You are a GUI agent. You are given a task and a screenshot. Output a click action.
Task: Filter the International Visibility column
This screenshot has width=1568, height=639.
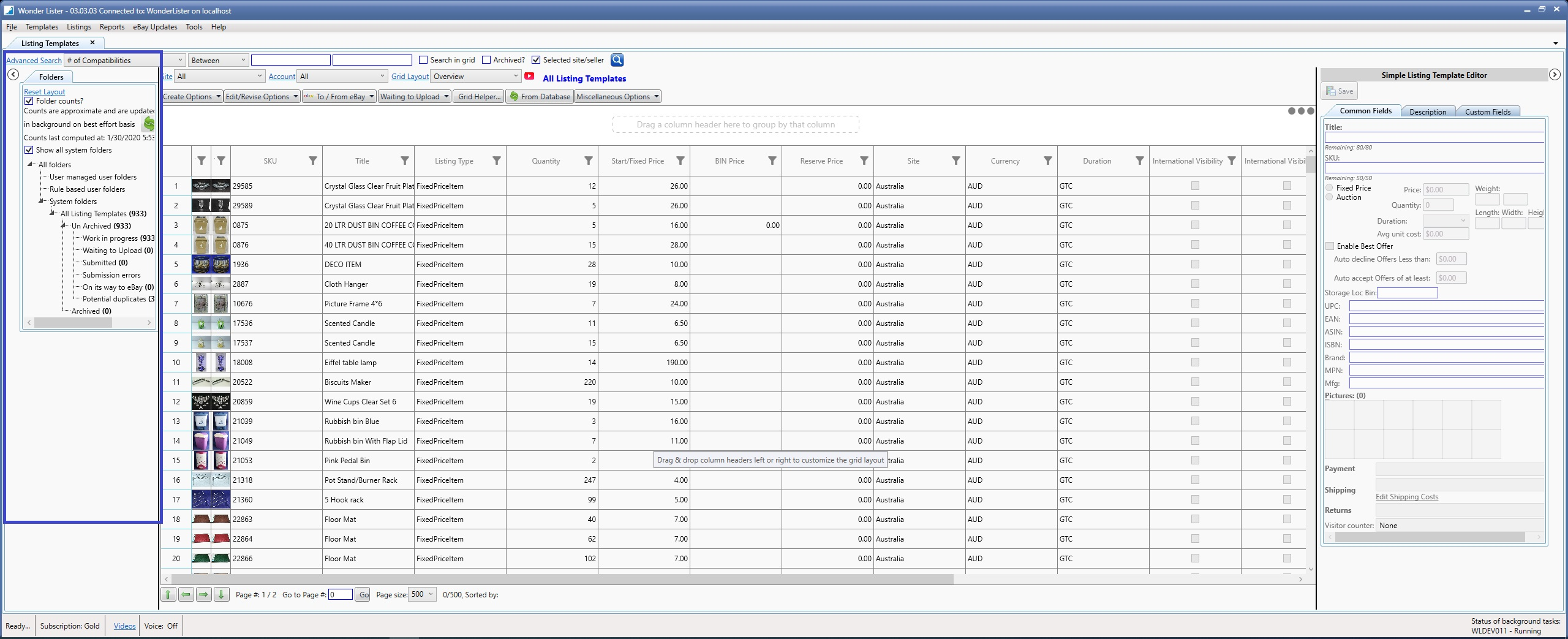coord(1232,161)
